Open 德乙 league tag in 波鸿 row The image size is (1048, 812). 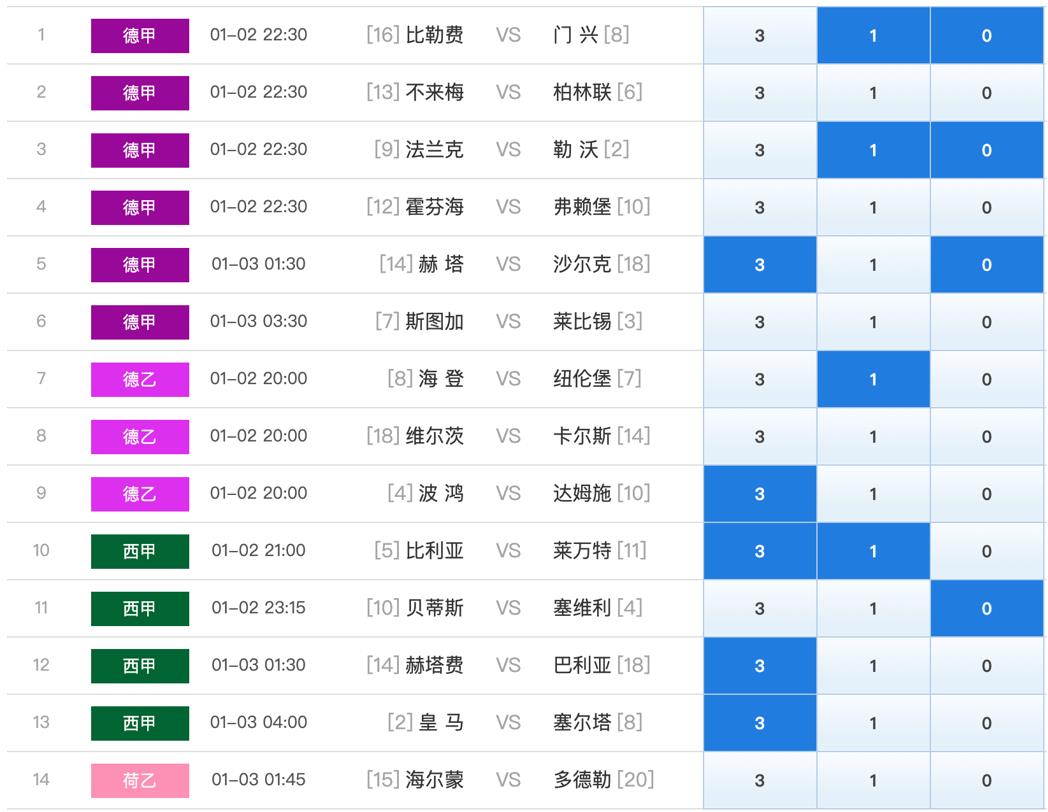140,494
